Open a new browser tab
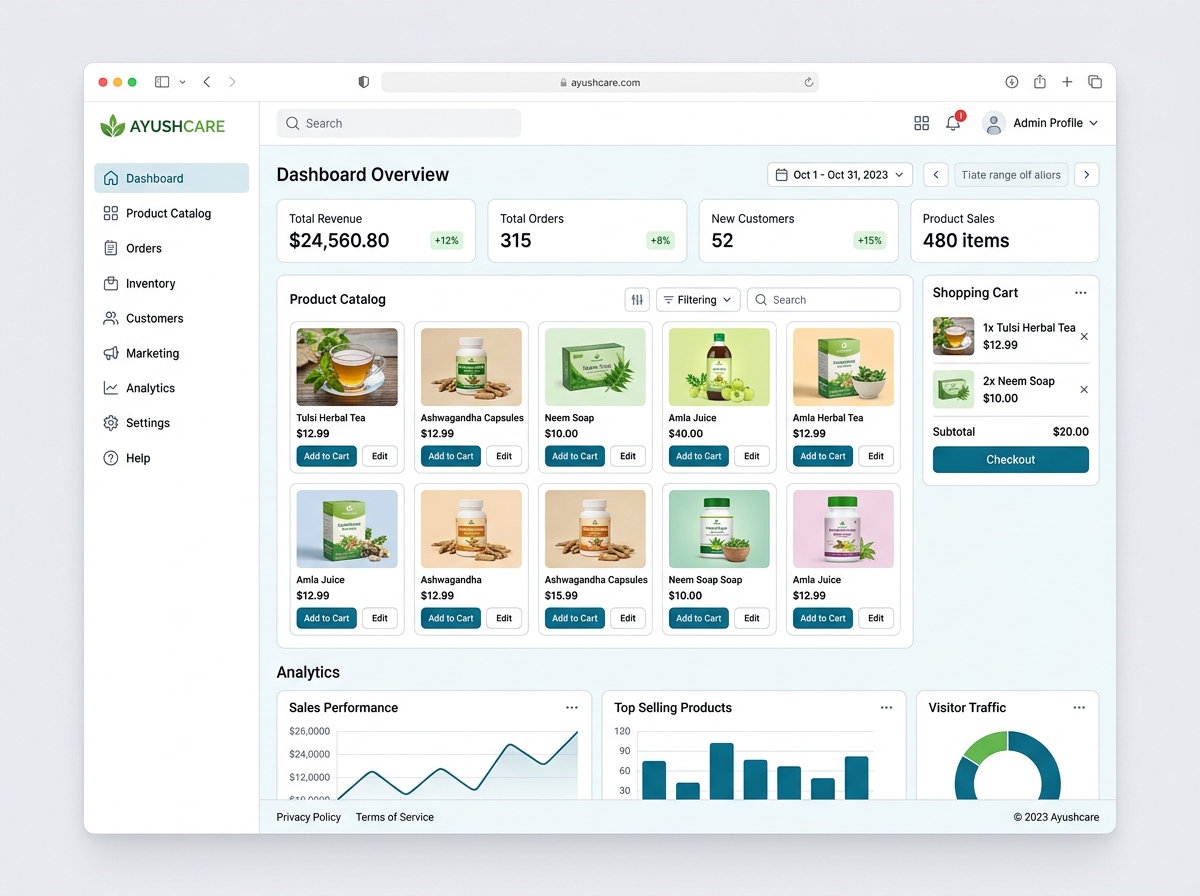The image size is (1200, 896). coord(1067,82)
